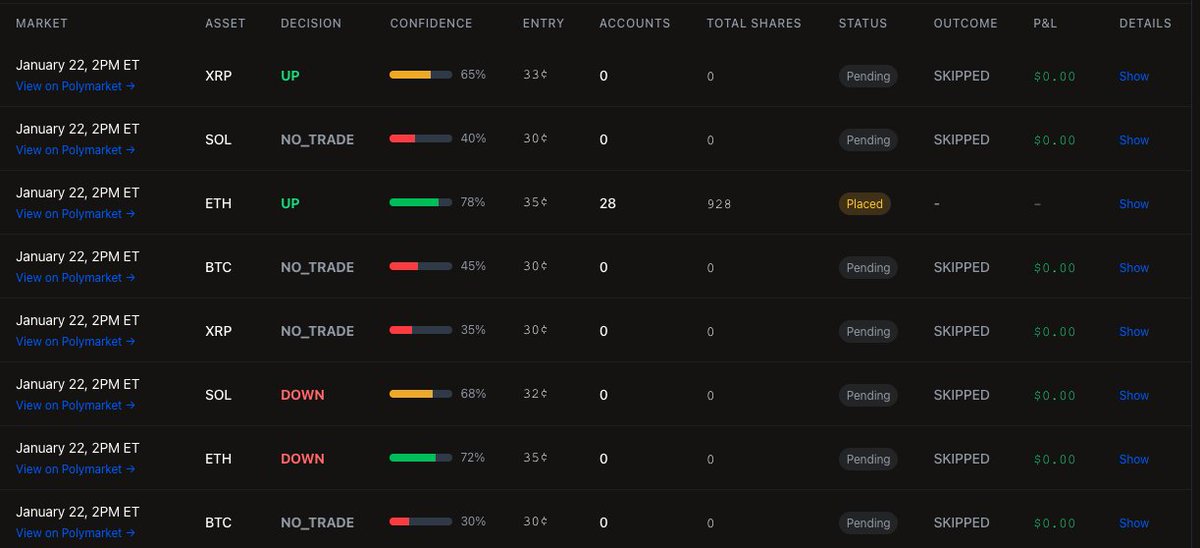Click NO_TRADE decision in the SOL row

pyautogui.click(x=317, y=140)
